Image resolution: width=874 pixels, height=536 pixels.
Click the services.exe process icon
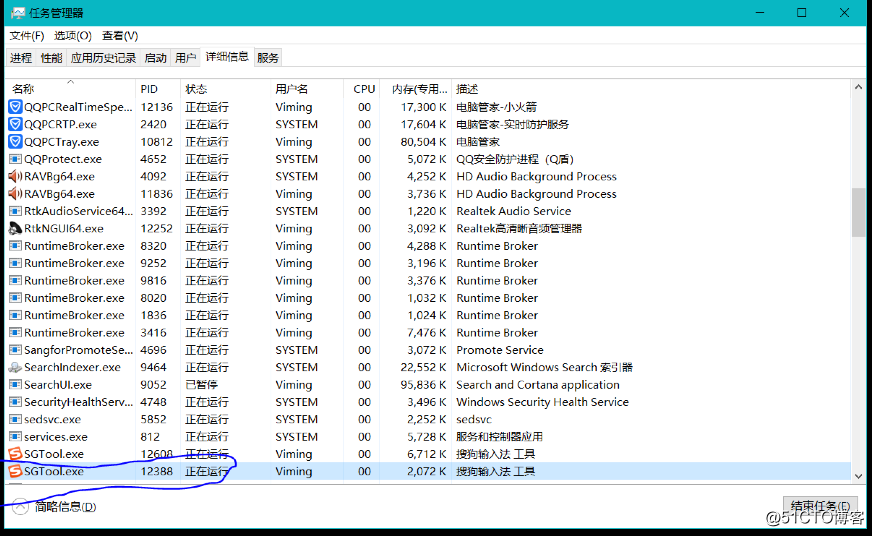pos(16,436)
